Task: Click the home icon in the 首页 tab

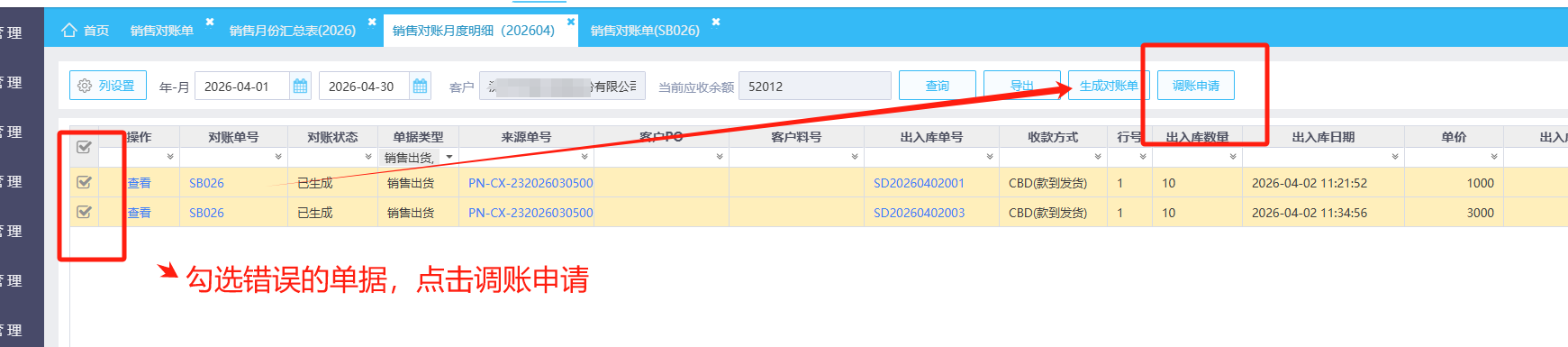Action: coord(68,30)
